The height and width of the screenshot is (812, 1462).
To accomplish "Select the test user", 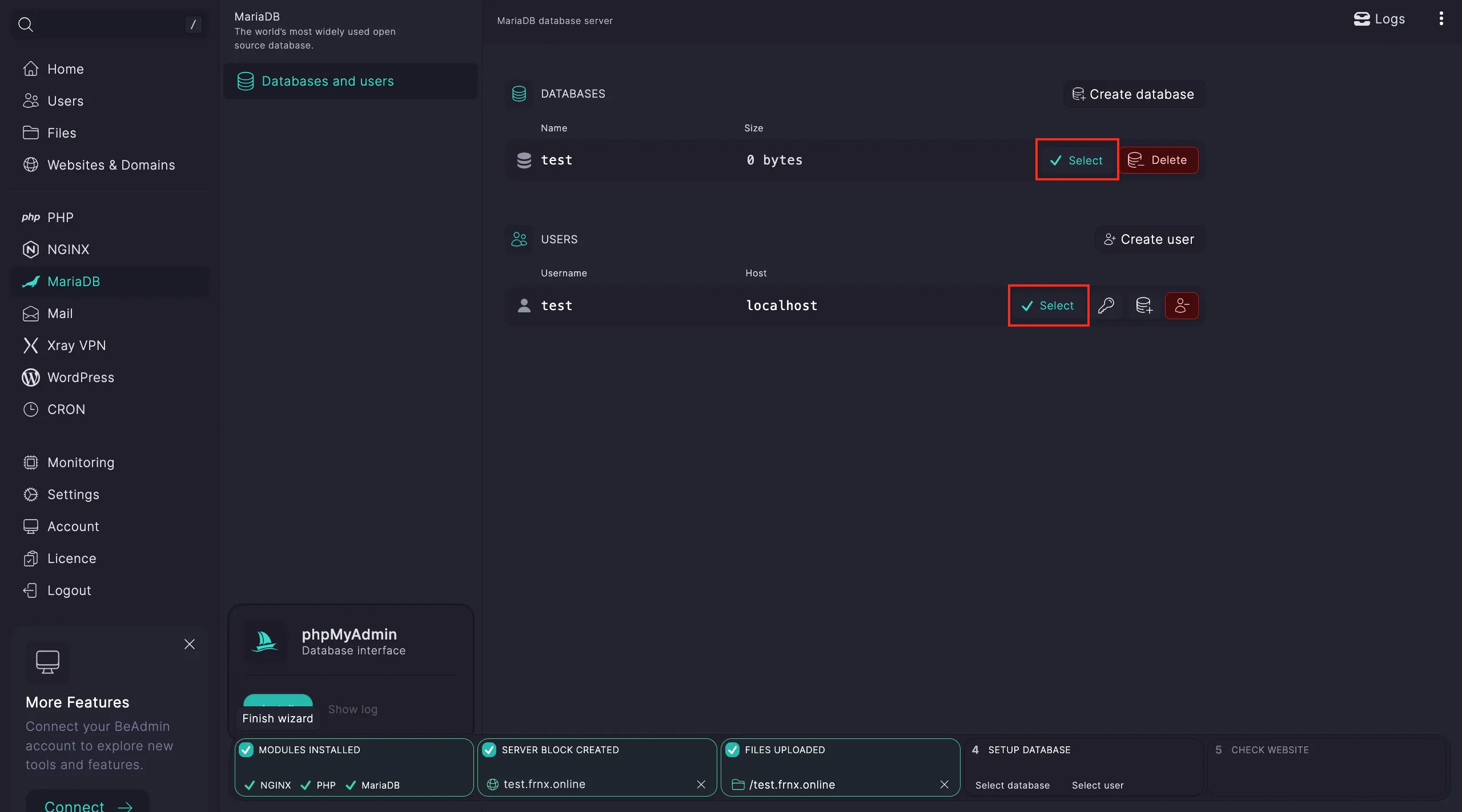I will pyautogui.click(x=1048, y=305).
